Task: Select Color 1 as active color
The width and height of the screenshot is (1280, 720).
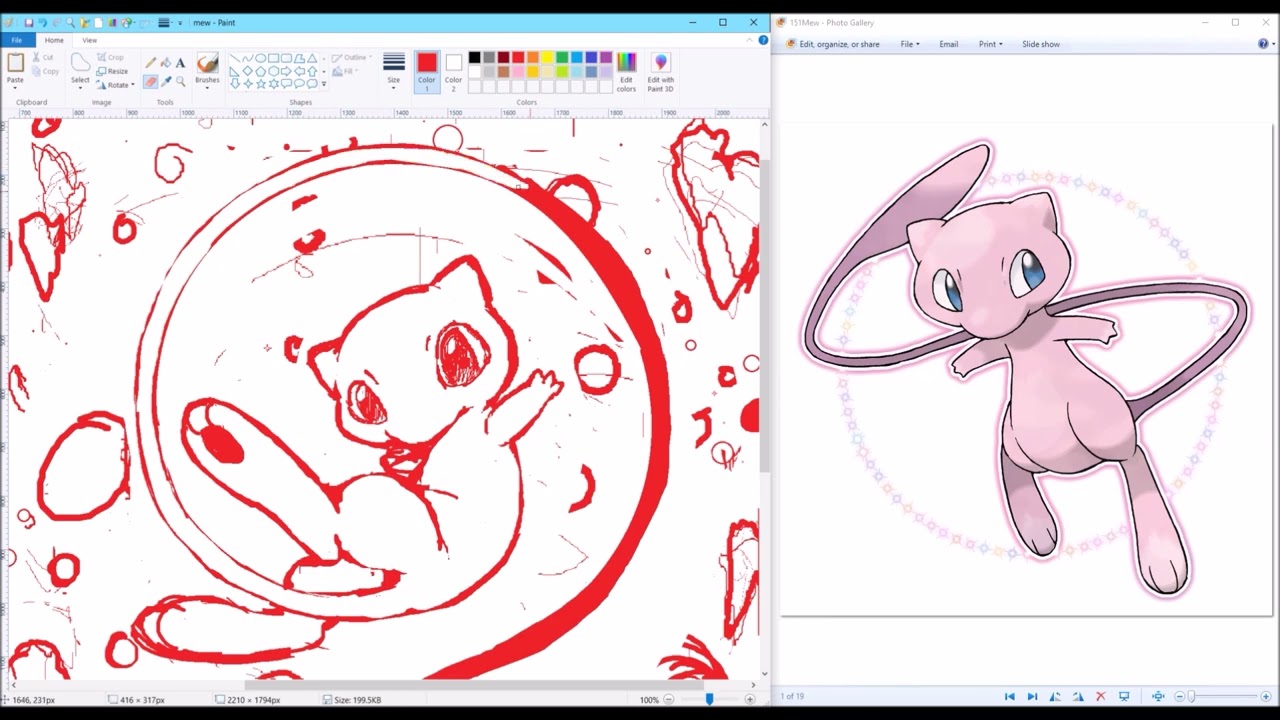Action: (x=427, y=73)
